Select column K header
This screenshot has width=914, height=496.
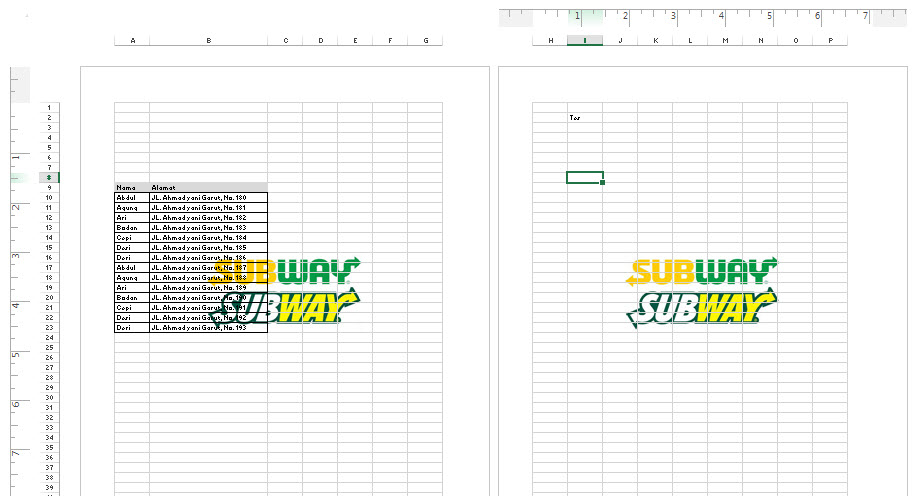click(655, 41)
